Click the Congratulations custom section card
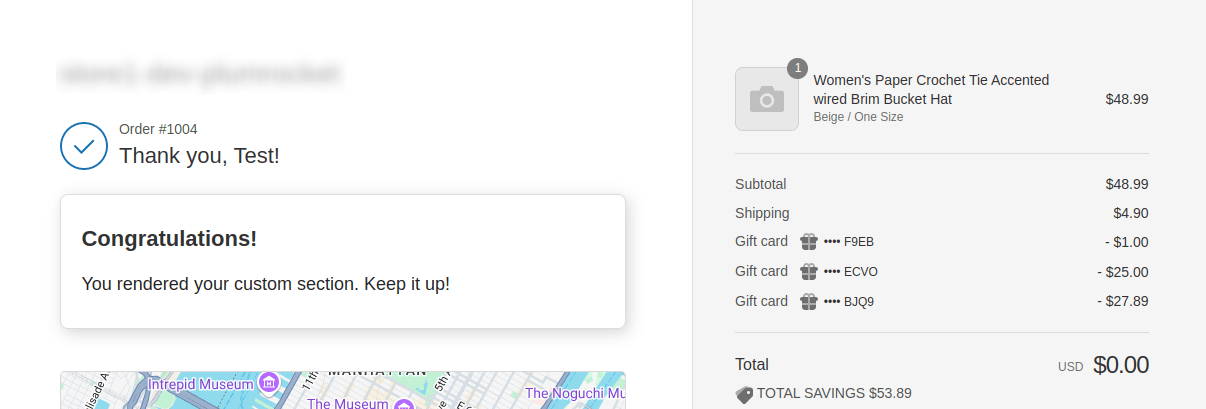This screenshot has height=409, width=1206. [x=343, y=261]
